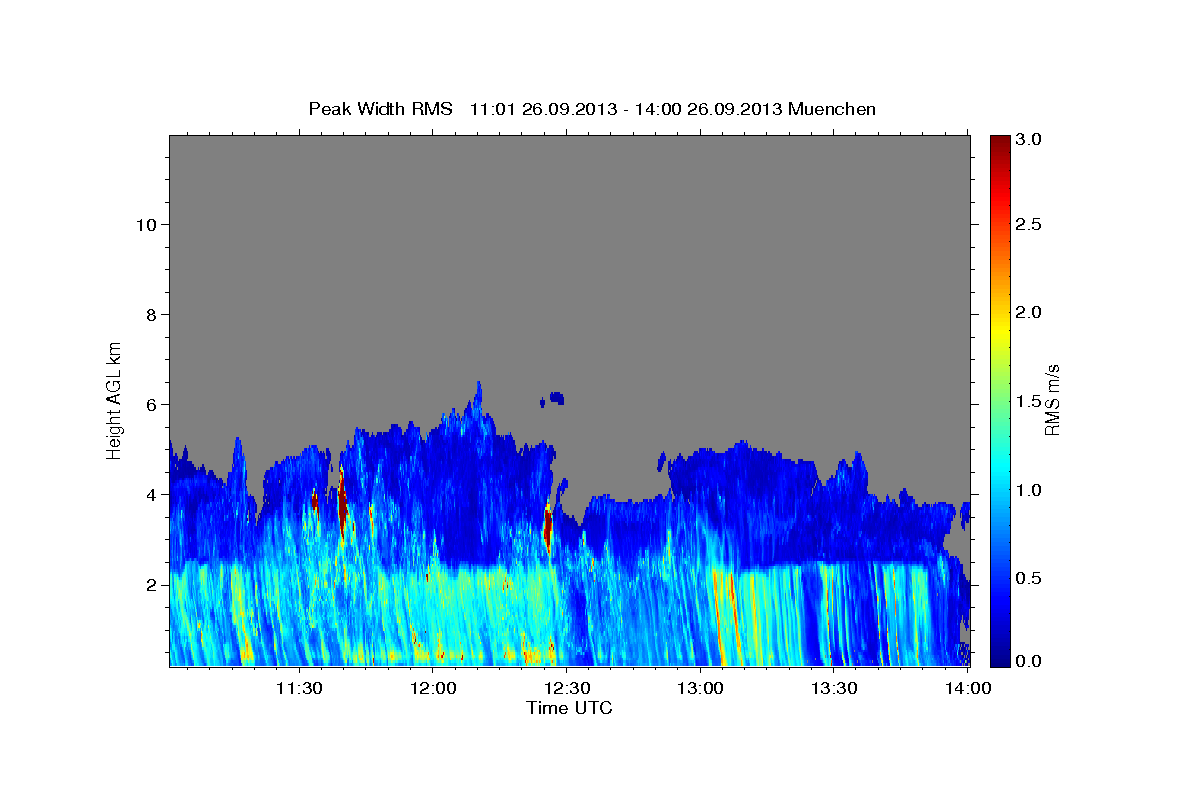Click the 12:00 time tick label
This screenshot has height=800, width=1200.
click(433, 688)
